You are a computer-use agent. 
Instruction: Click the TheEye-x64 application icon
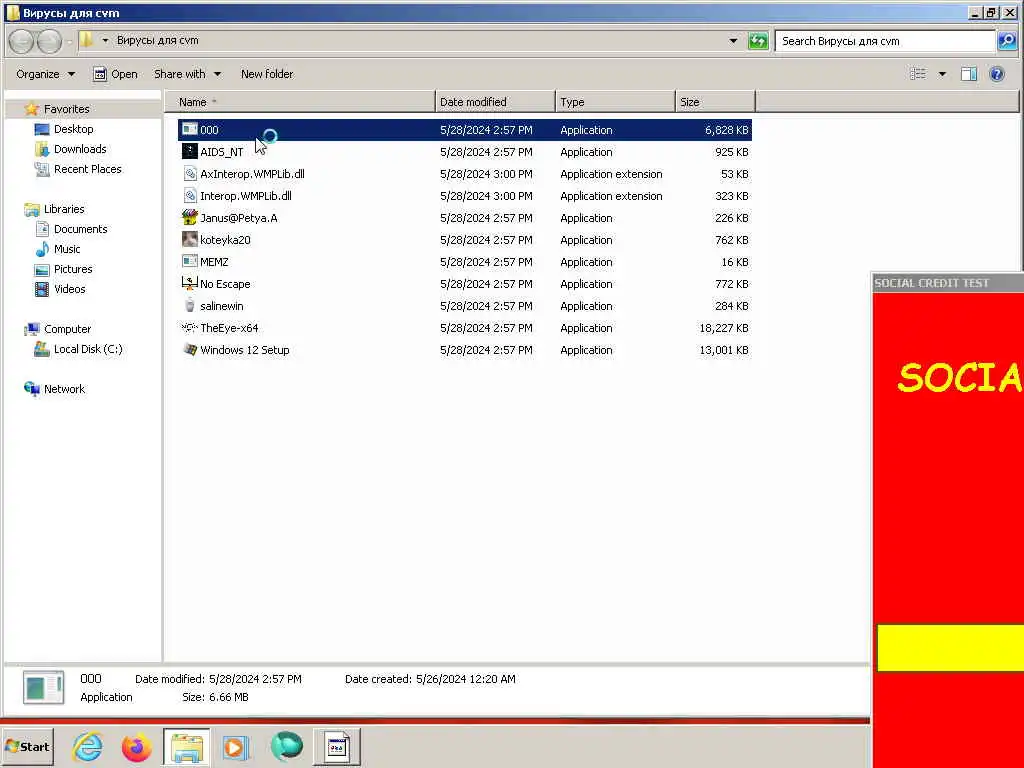pos(189,328)
